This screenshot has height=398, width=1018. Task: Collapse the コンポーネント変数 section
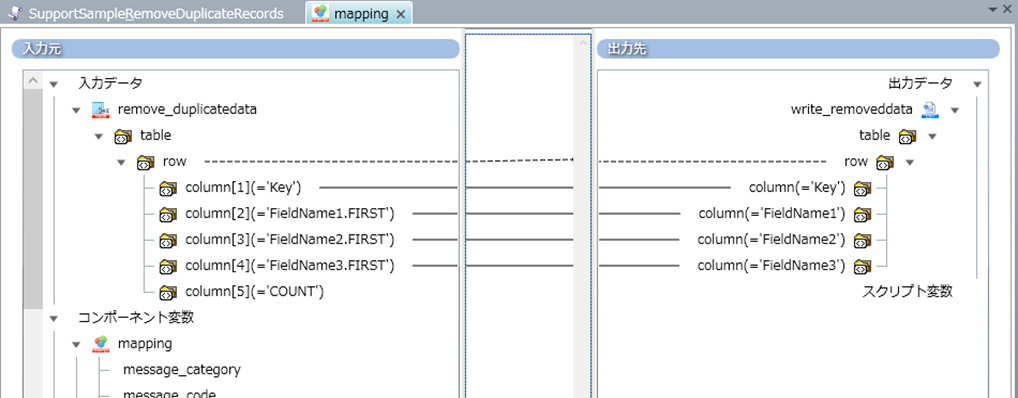click(54, 318)
